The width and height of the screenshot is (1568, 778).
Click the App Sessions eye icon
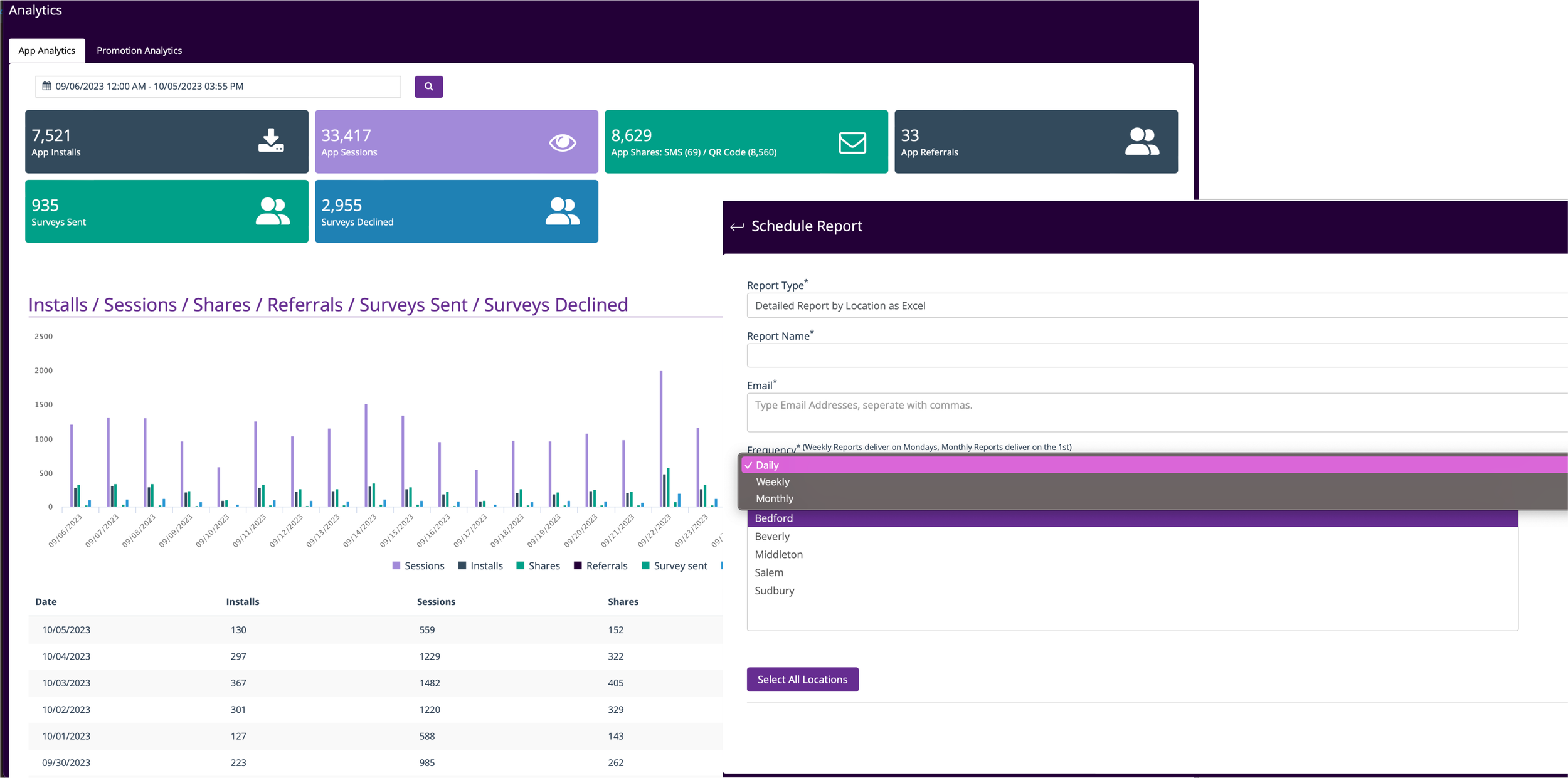562,142
